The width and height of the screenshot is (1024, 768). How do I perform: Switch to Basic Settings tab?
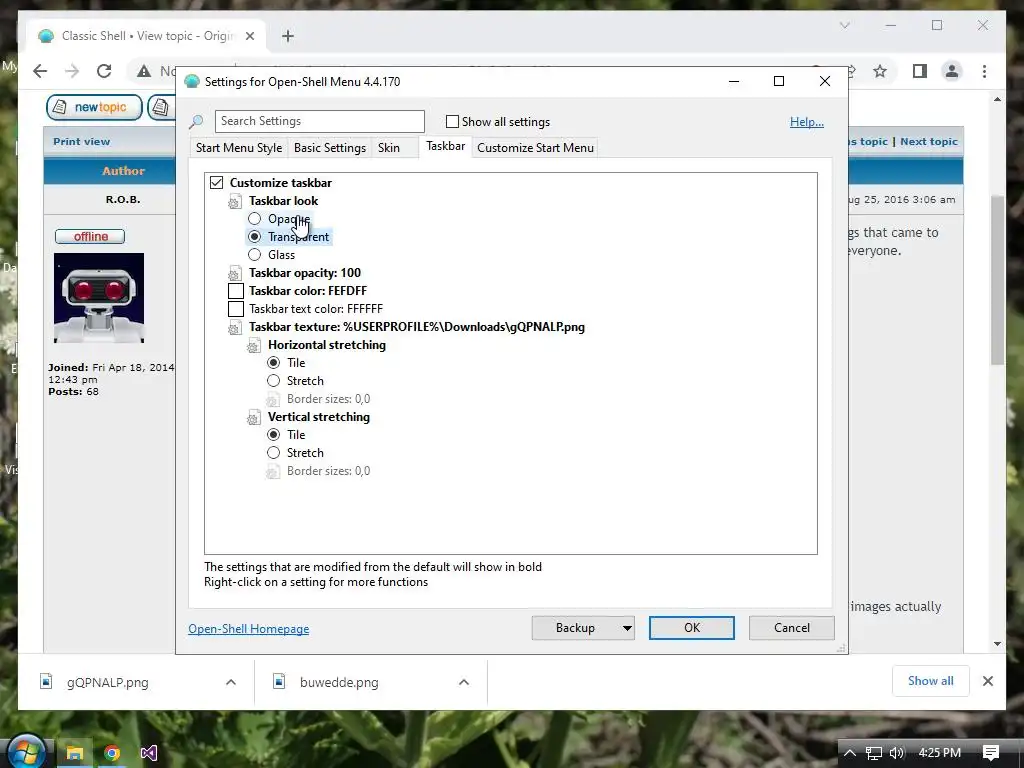point(330,148)
